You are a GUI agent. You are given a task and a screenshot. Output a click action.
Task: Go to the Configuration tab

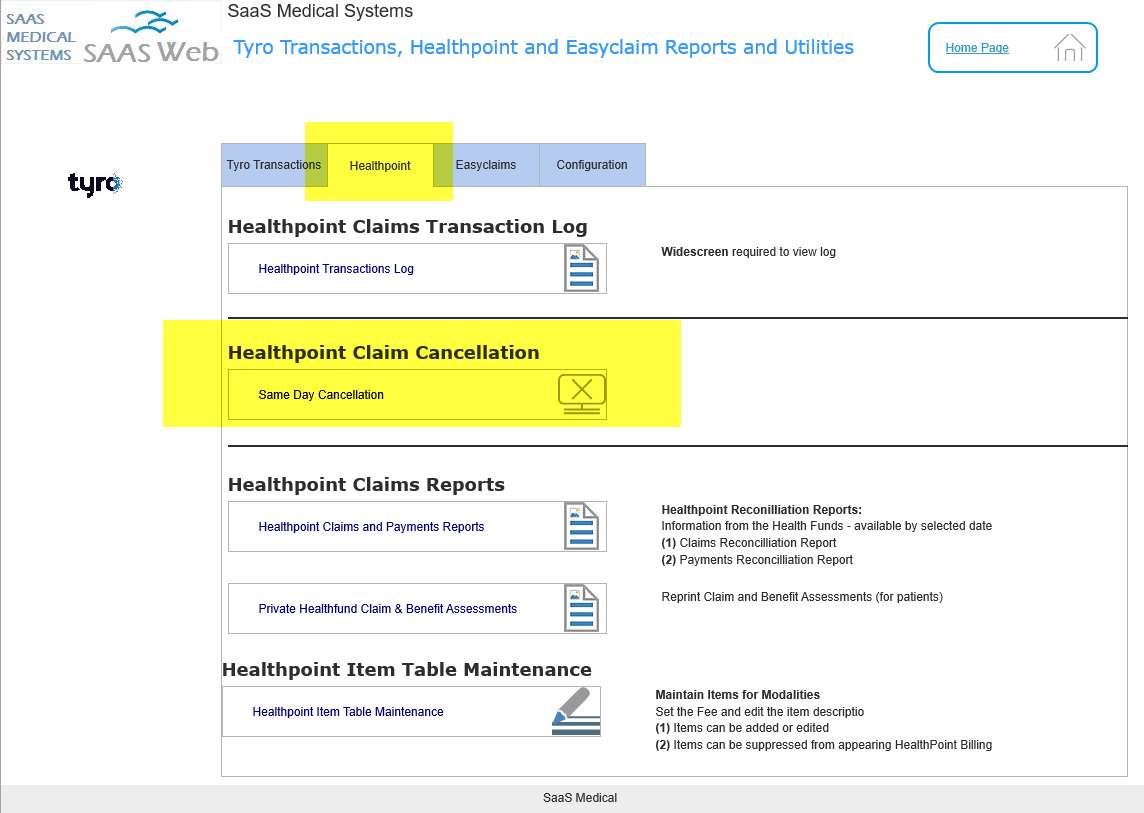(592, 165)
